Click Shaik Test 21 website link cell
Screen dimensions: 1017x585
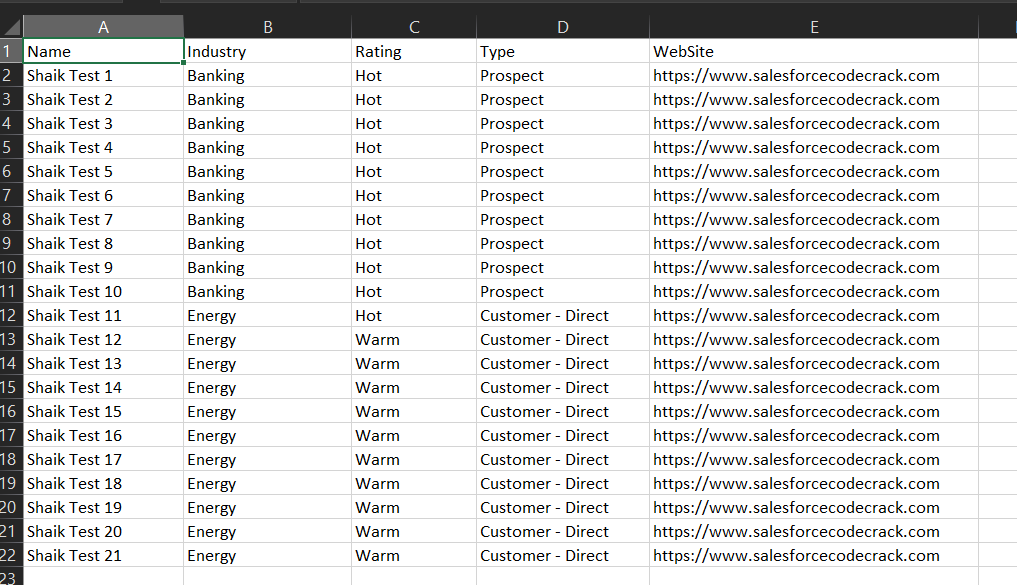click(814, 555)
